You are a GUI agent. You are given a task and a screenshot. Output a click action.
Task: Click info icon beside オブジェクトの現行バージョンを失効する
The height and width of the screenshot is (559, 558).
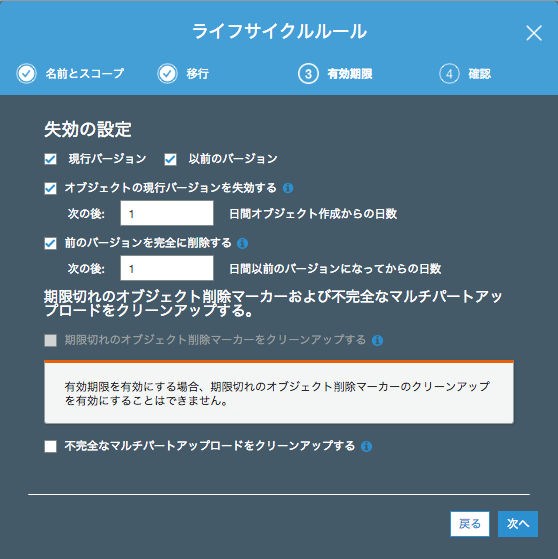click(288, 188)
